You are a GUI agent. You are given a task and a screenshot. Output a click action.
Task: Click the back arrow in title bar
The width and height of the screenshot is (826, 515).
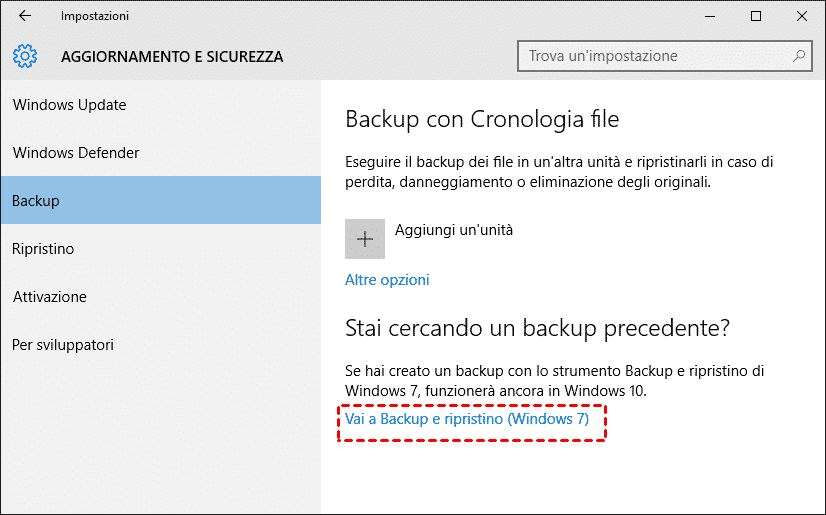(x=25, y=16)
